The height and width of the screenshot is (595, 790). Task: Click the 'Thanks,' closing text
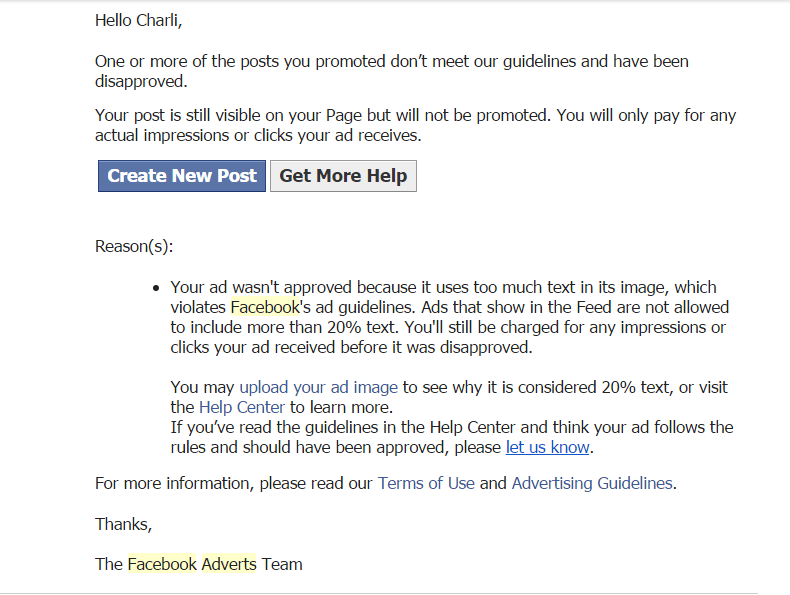click(x=123, y=524)
